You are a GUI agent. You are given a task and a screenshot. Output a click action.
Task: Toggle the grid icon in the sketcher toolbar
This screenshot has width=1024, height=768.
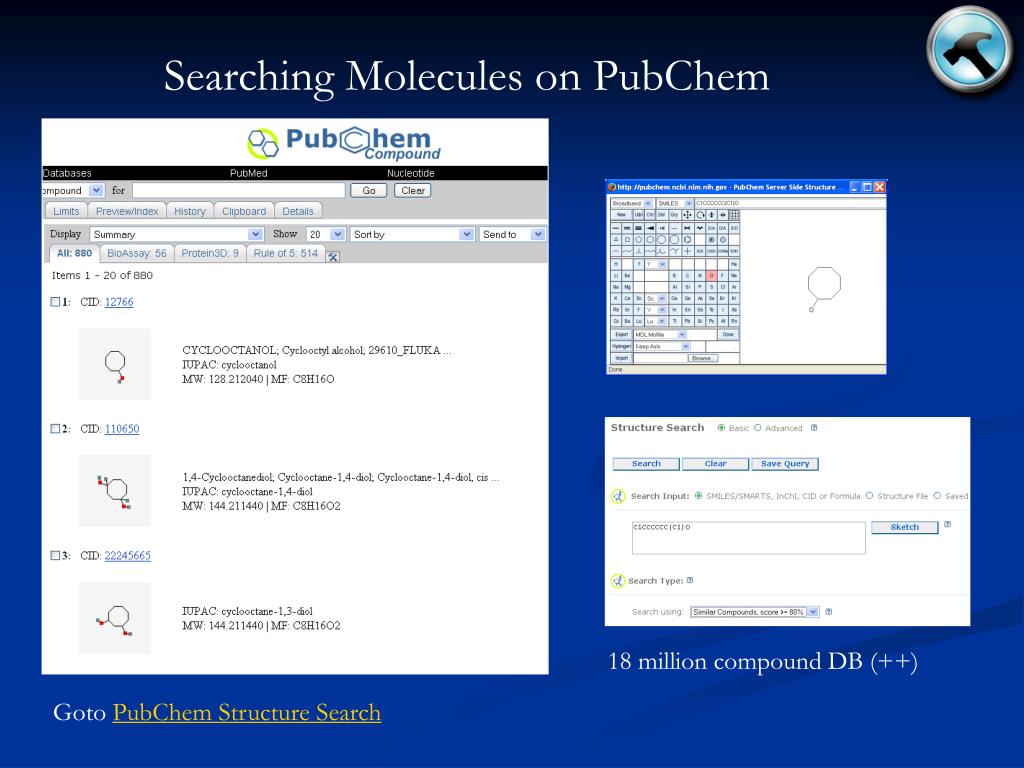(x=734, y=215)
